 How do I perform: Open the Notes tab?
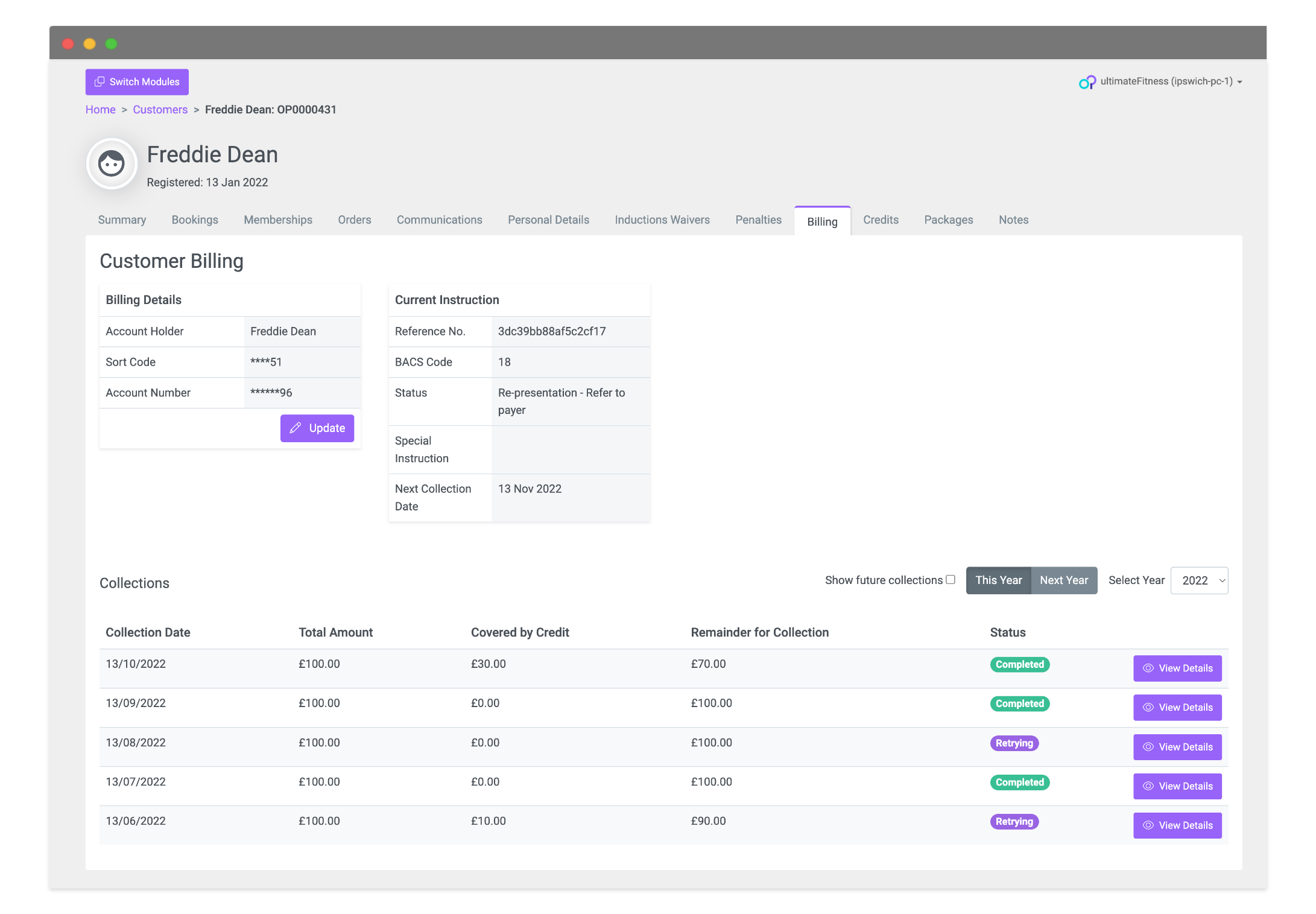coord(1013,220)
